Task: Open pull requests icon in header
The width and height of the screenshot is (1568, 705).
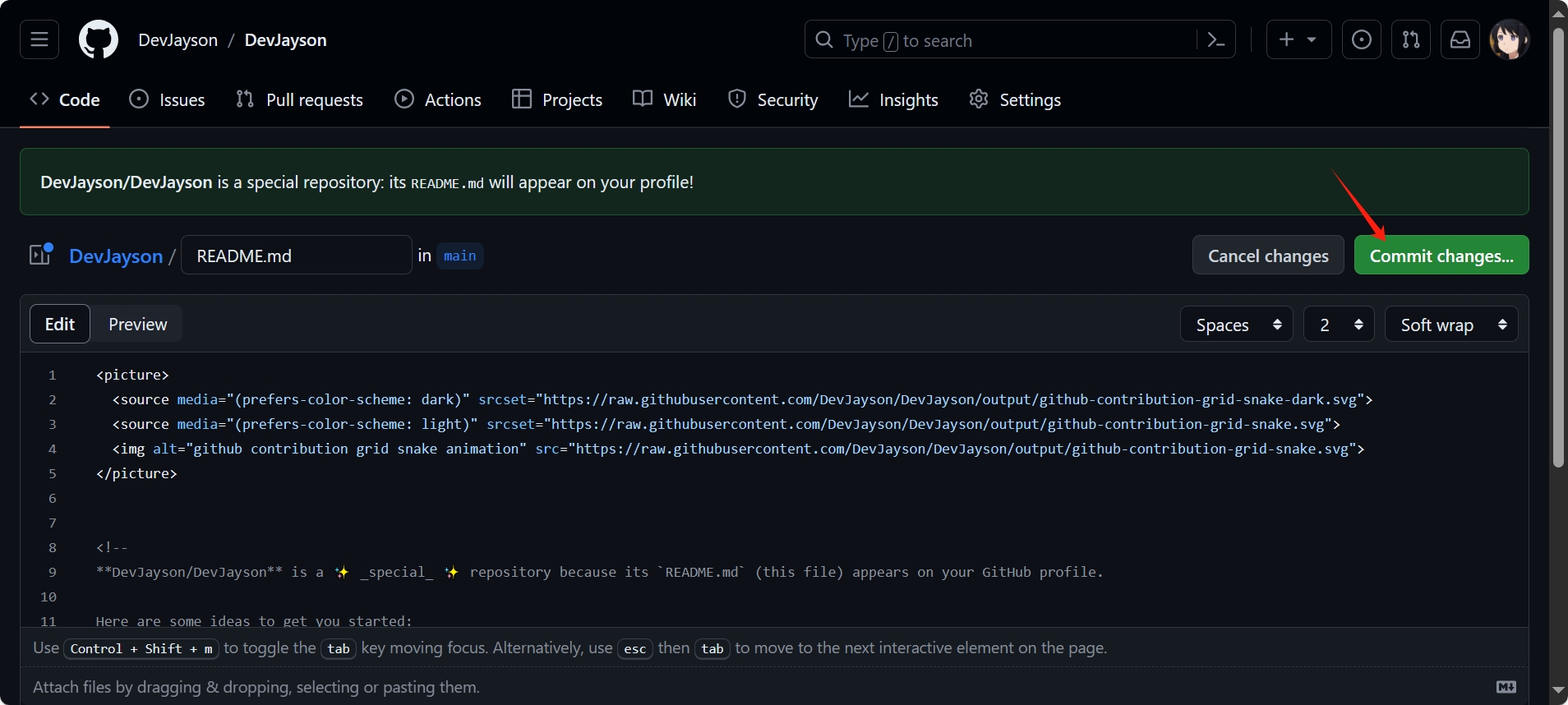Action: (1411, 39)
